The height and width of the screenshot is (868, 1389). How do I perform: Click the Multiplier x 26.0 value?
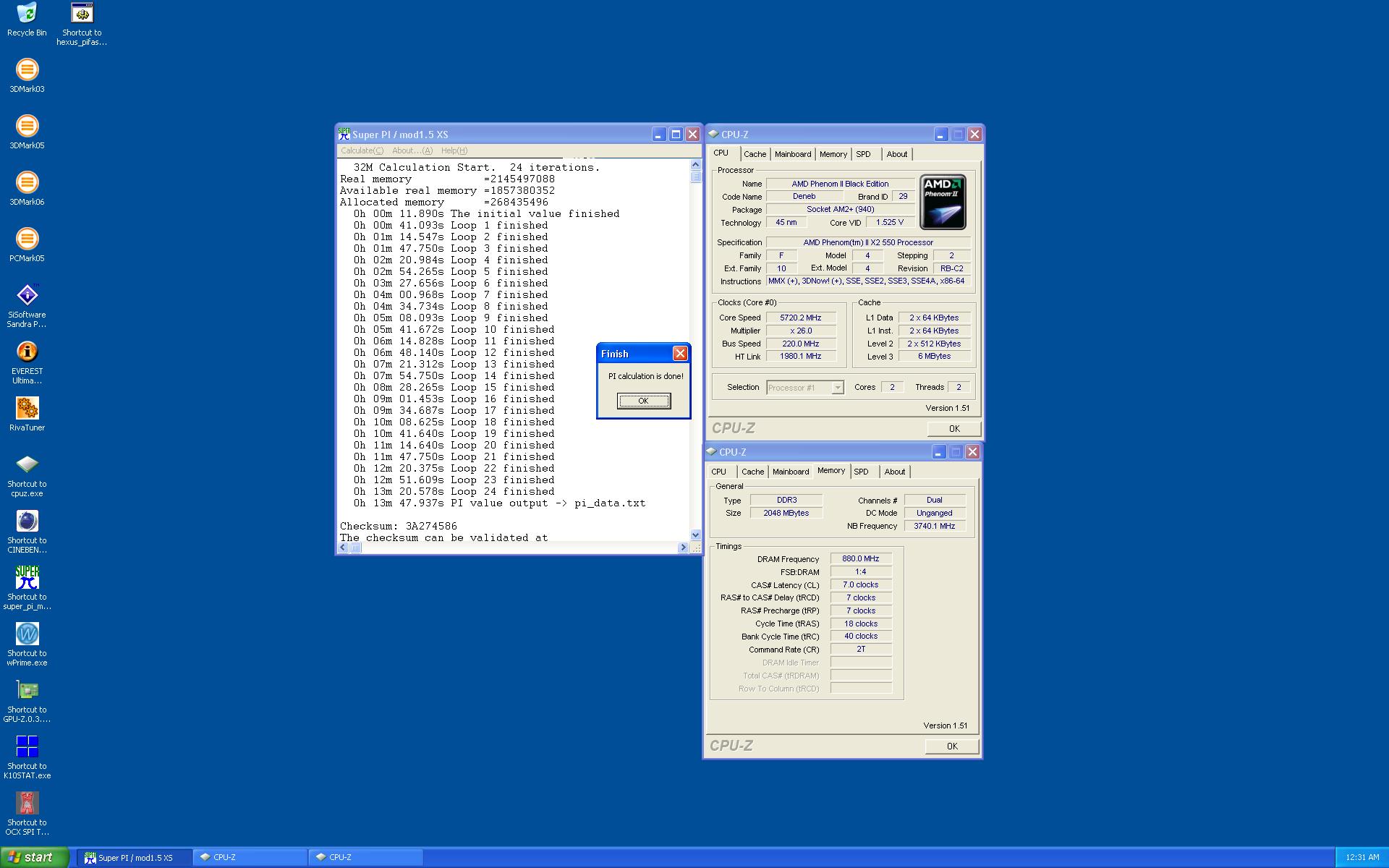[x=800, y=331]
